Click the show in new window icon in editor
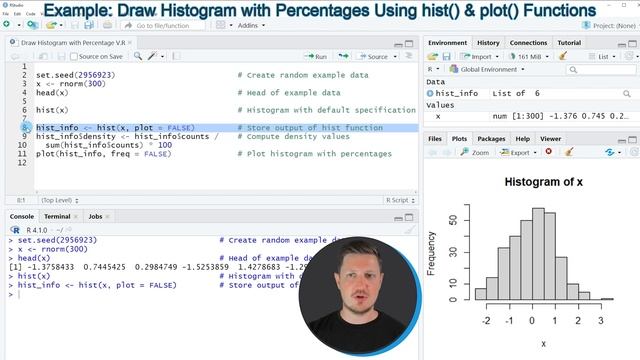Image resolution: width=640 pixels, height=360 pixels. 43,56
